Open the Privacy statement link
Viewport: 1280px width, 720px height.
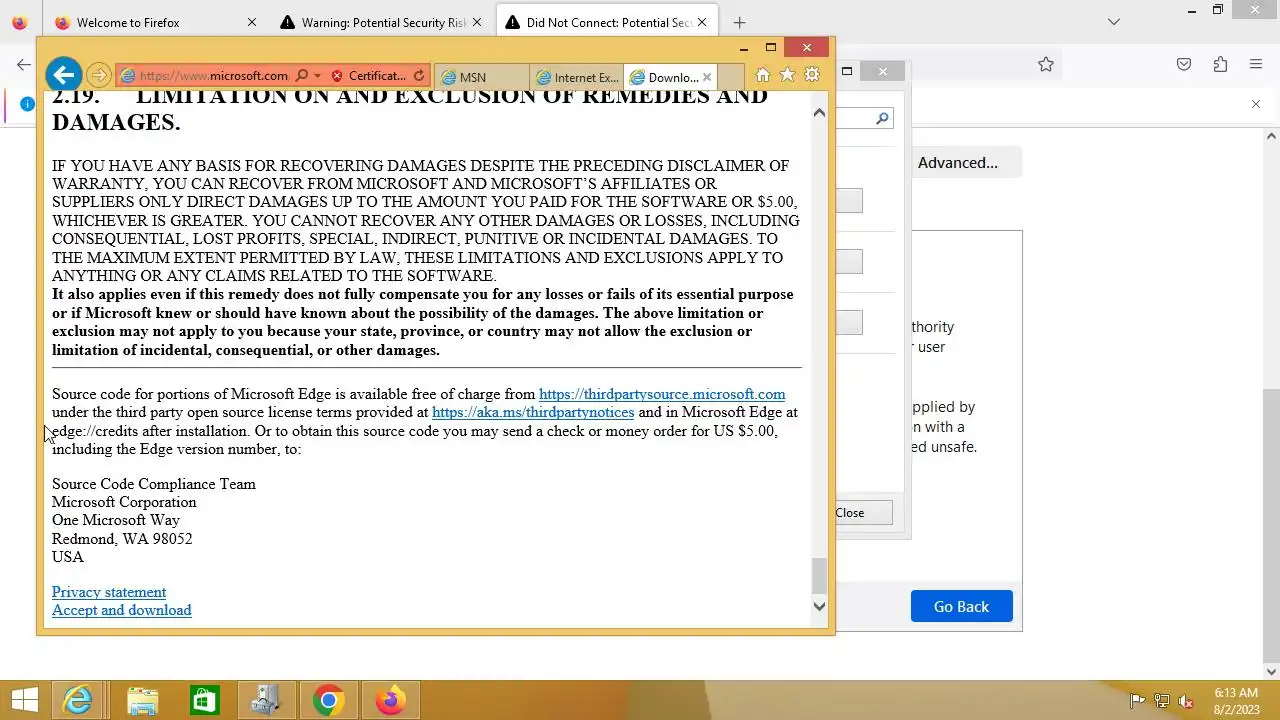click(x=109, y=592)
